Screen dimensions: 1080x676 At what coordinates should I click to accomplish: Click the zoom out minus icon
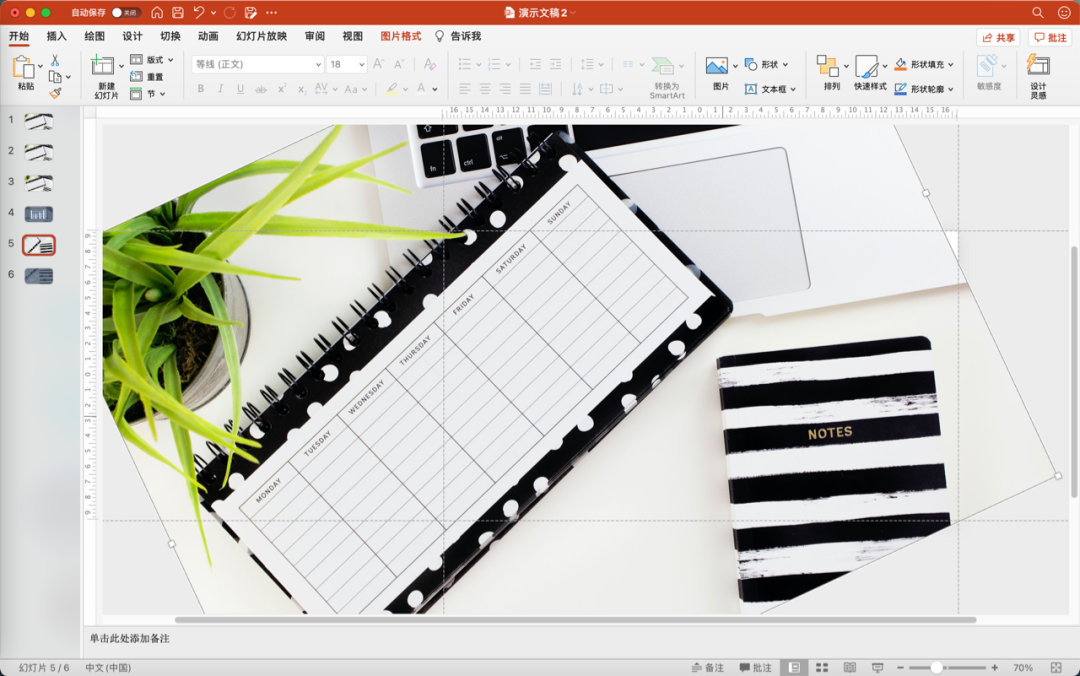click(x=900, y=667)
